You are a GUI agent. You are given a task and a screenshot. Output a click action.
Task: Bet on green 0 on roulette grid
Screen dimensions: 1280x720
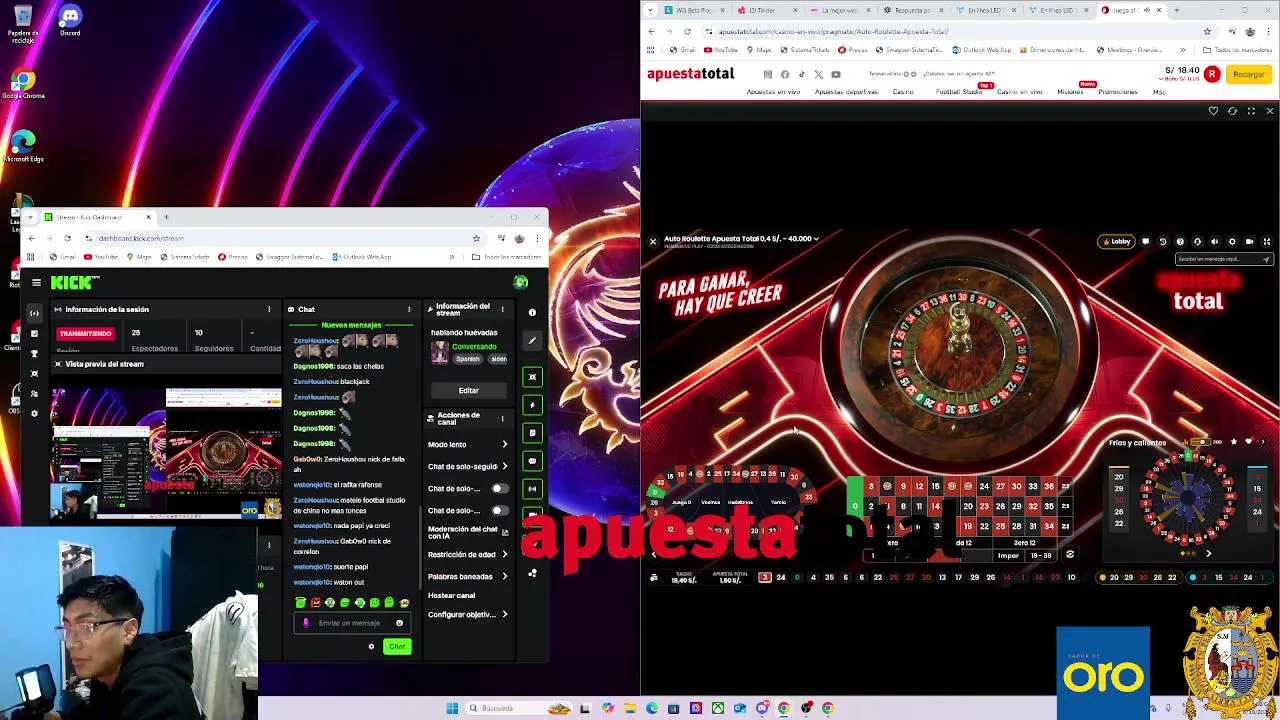click(x=854, y=506)
